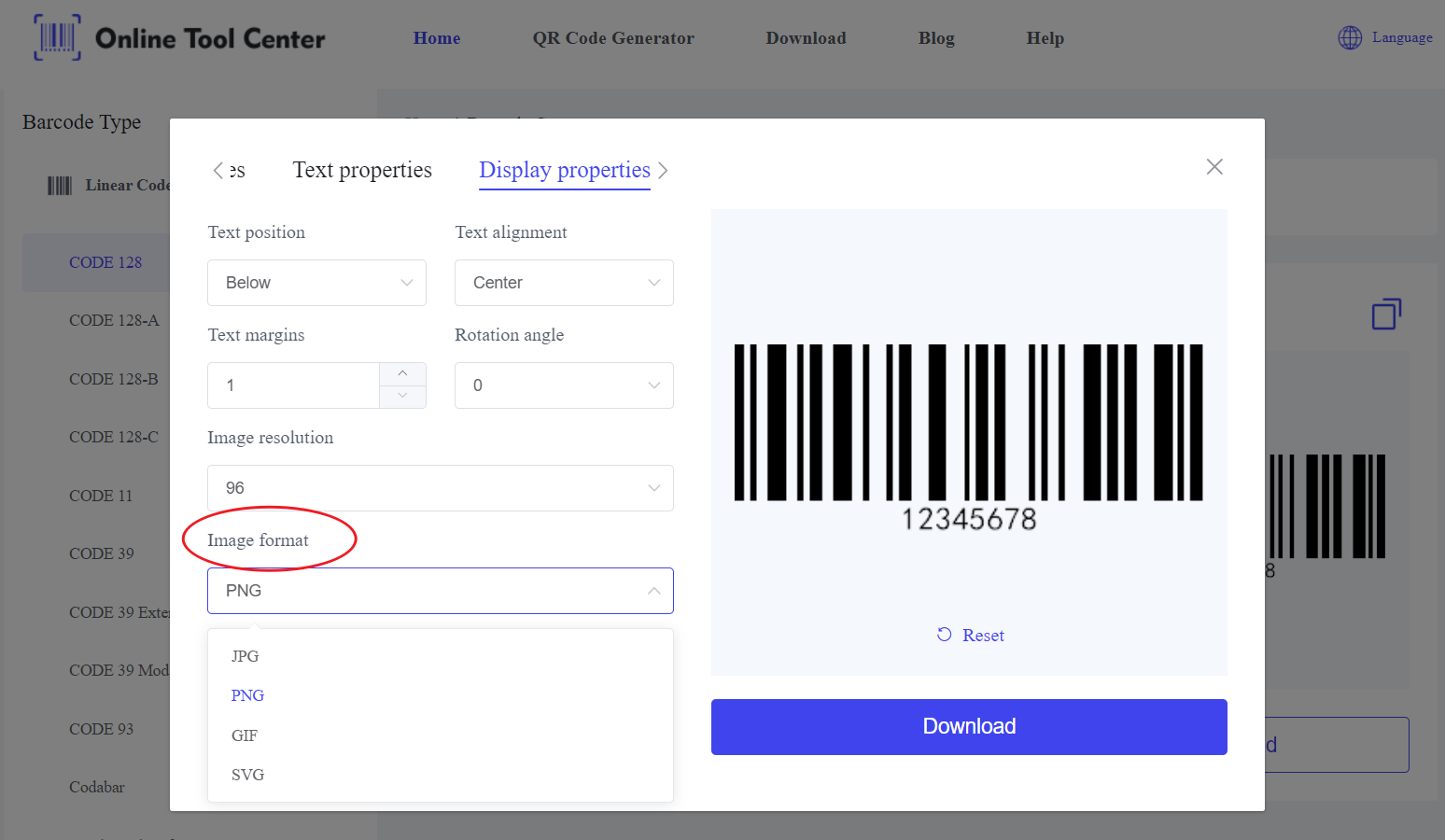1445x840 pixels.
Task: Select CODE 39 in the sidebar
Action: 102,553
